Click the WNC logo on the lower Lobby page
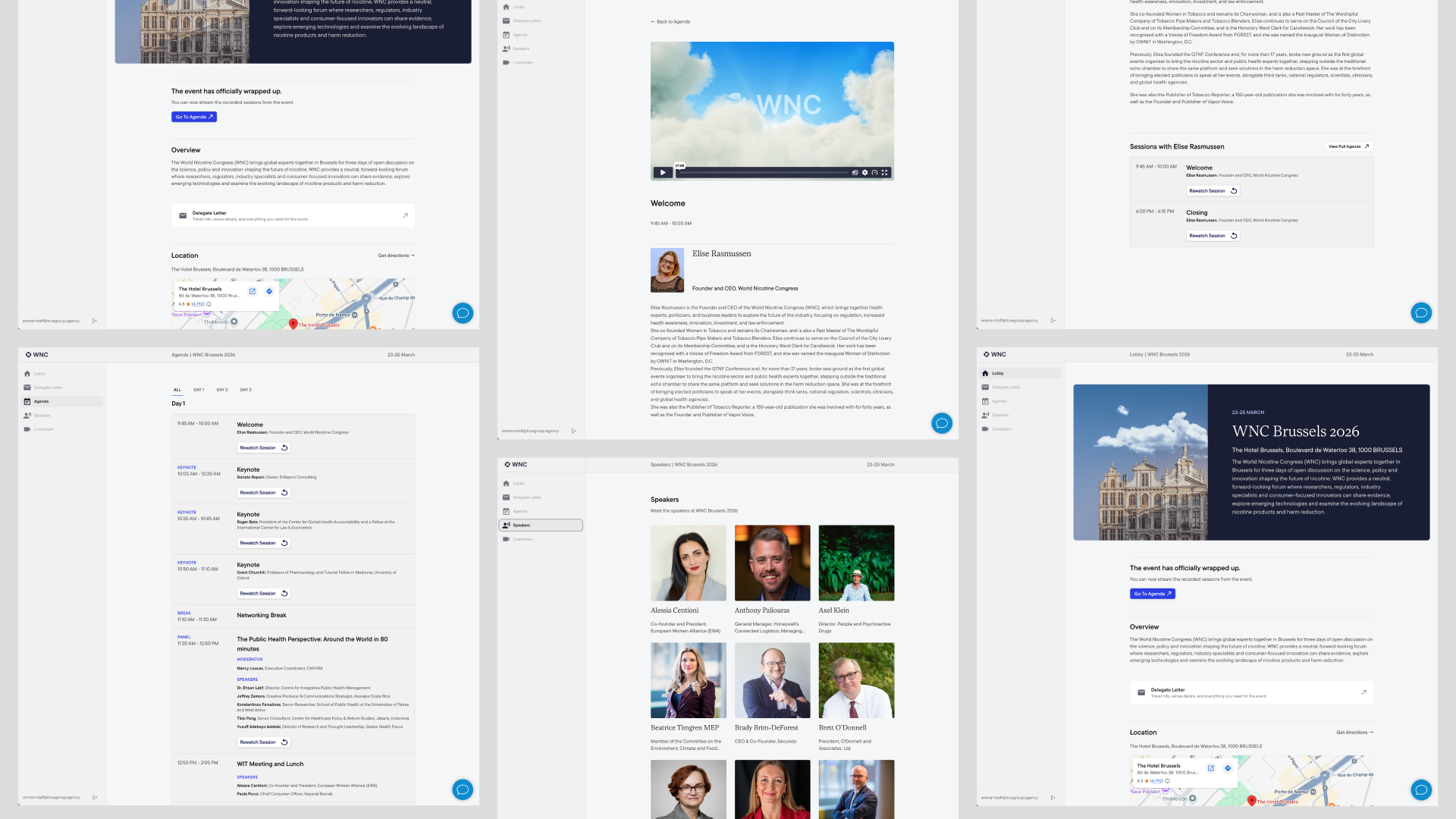Image resolution: width=1456 pixels, height=819 pixels. tap(995, 354)
